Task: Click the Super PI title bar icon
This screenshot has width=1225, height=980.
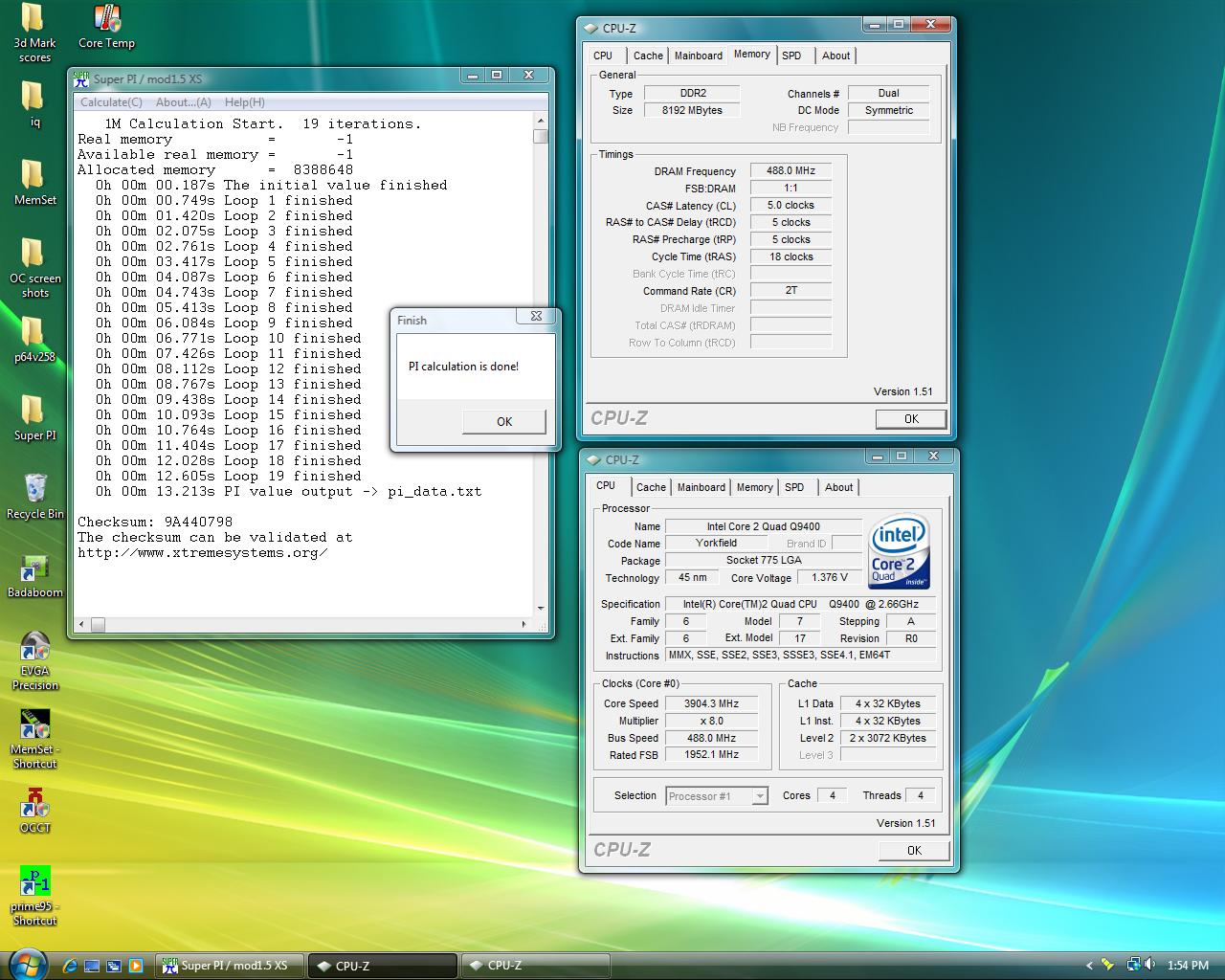Action: (x=81, y=79)
